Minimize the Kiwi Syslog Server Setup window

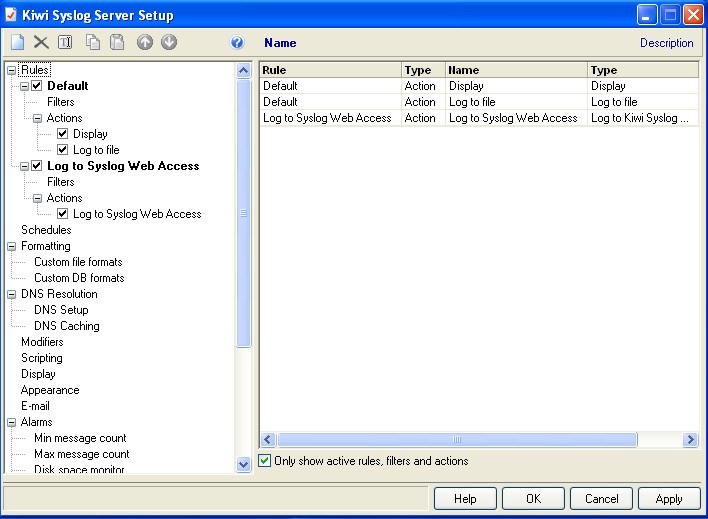(647, 15)
